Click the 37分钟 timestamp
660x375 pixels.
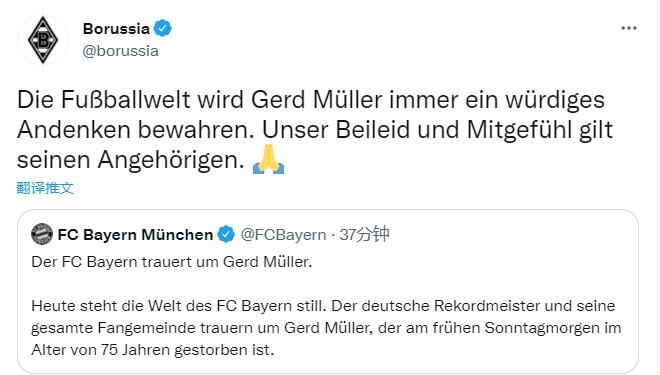365,234
